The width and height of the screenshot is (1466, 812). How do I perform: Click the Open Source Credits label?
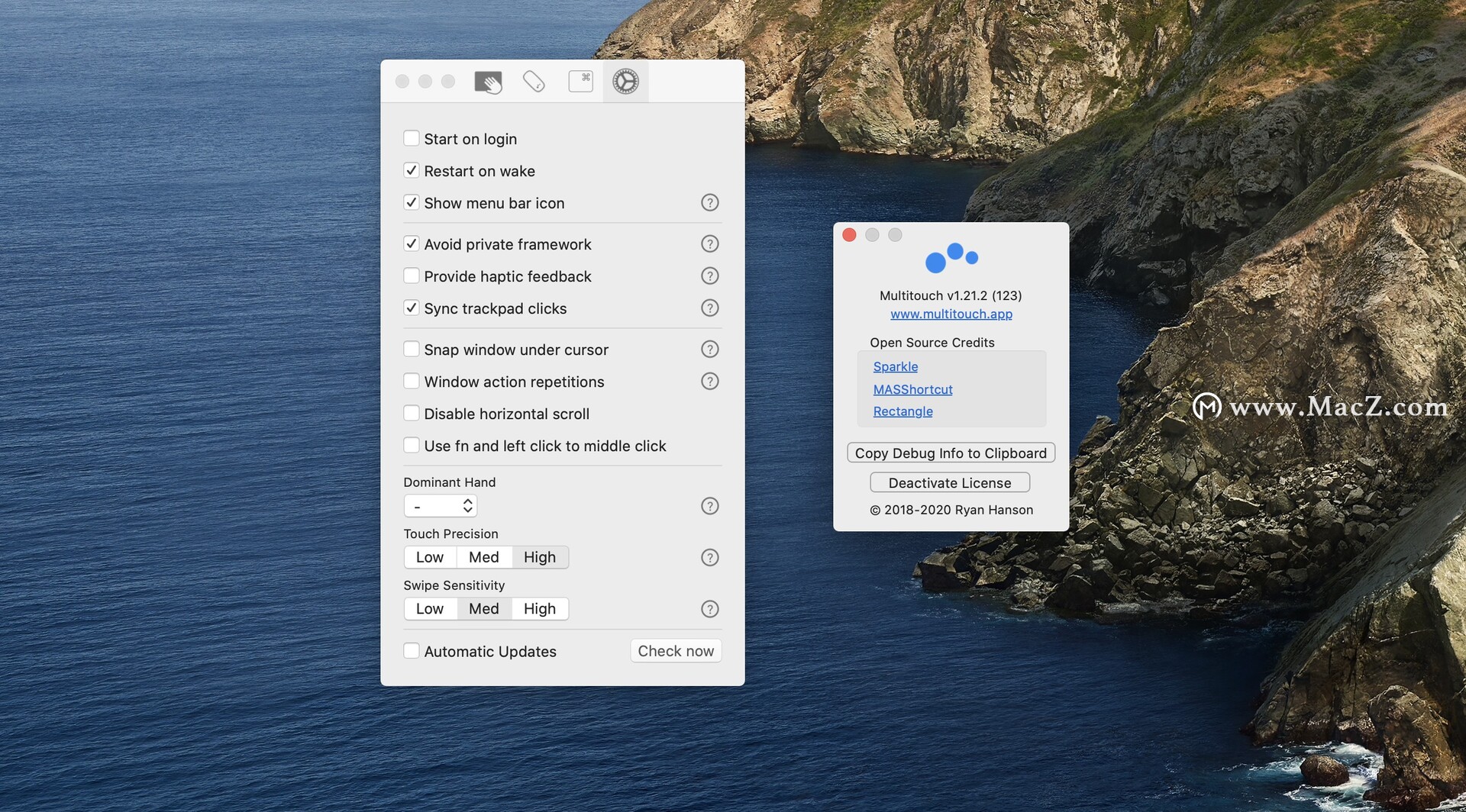coord(932,343)
